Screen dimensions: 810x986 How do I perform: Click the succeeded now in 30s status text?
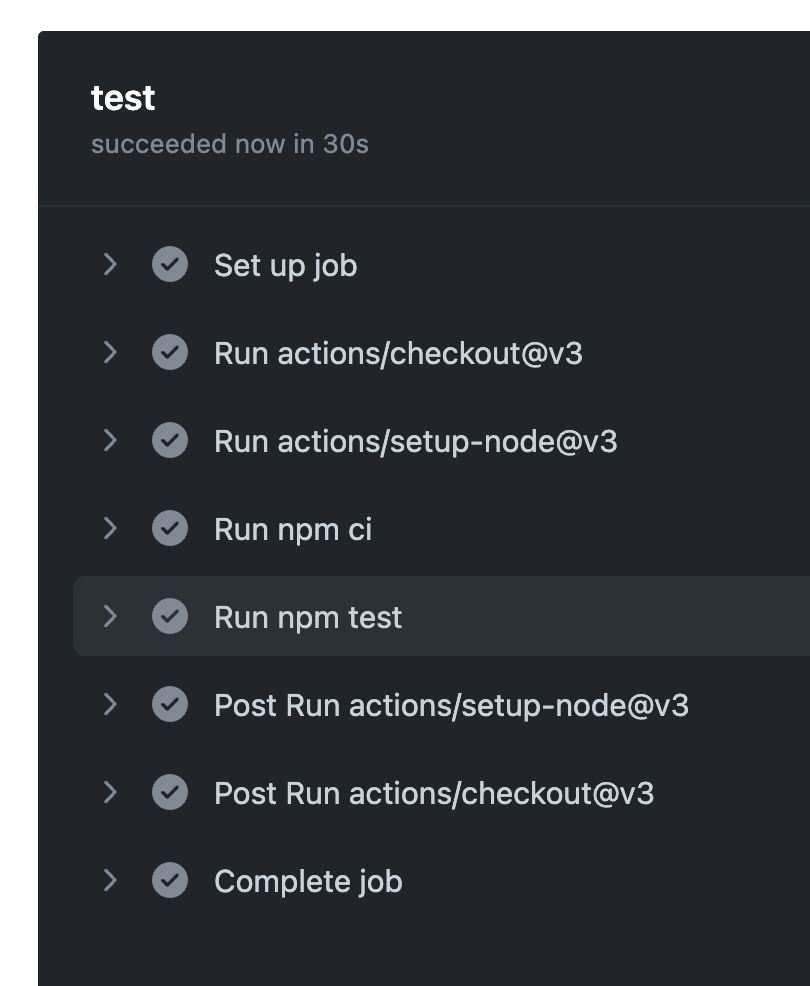tap(229, 144)
